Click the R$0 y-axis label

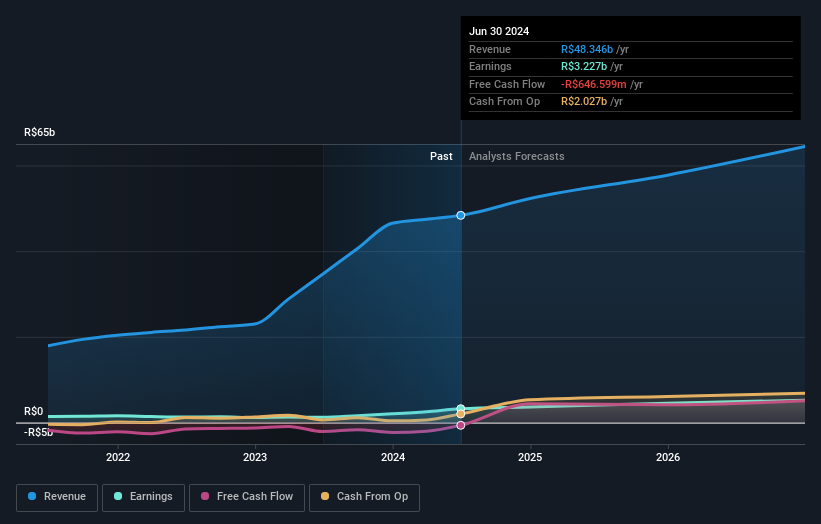(34, 411)
